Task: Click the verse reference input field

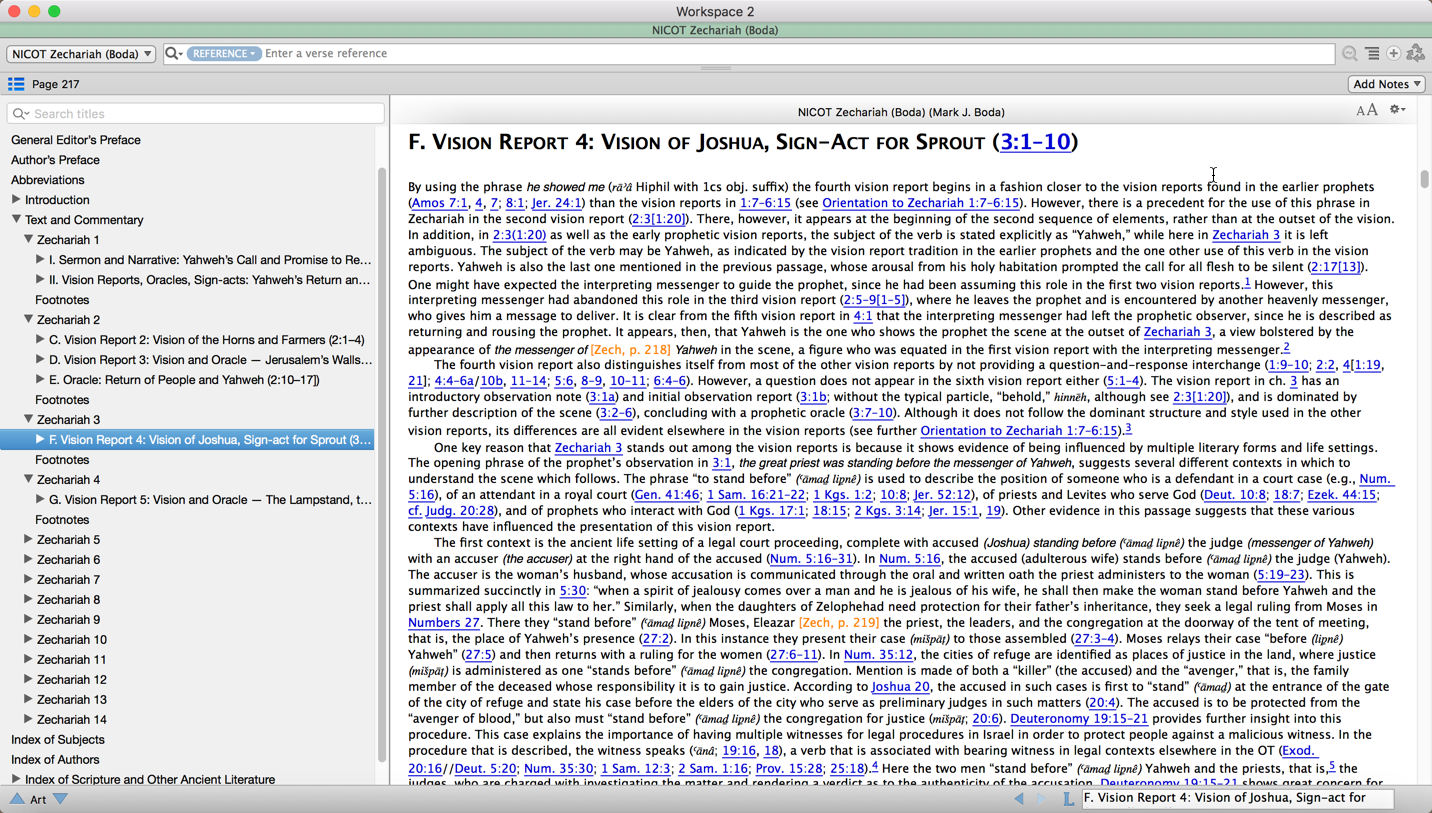Action: [798, 54]
